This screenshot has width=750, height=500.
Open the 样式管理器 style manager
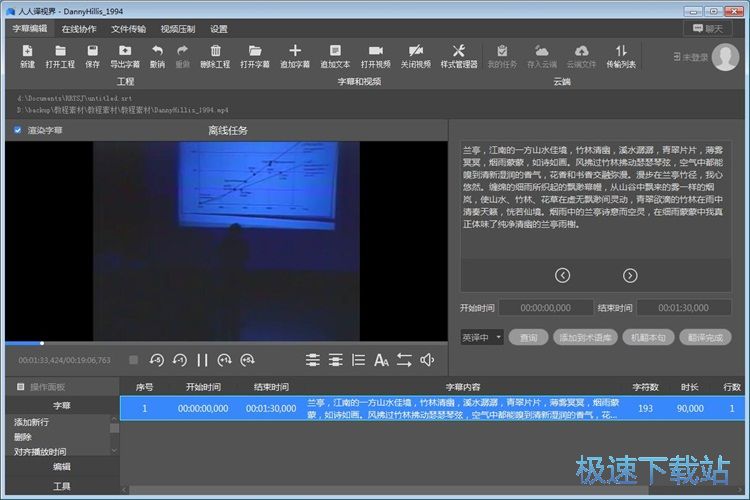coord(459,55)
